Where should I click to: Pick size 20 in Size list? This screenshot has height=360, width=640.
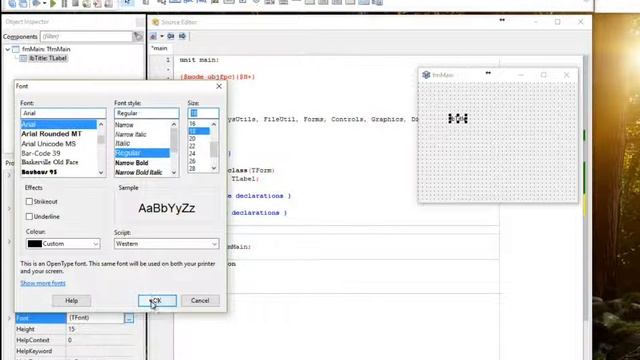192,139
